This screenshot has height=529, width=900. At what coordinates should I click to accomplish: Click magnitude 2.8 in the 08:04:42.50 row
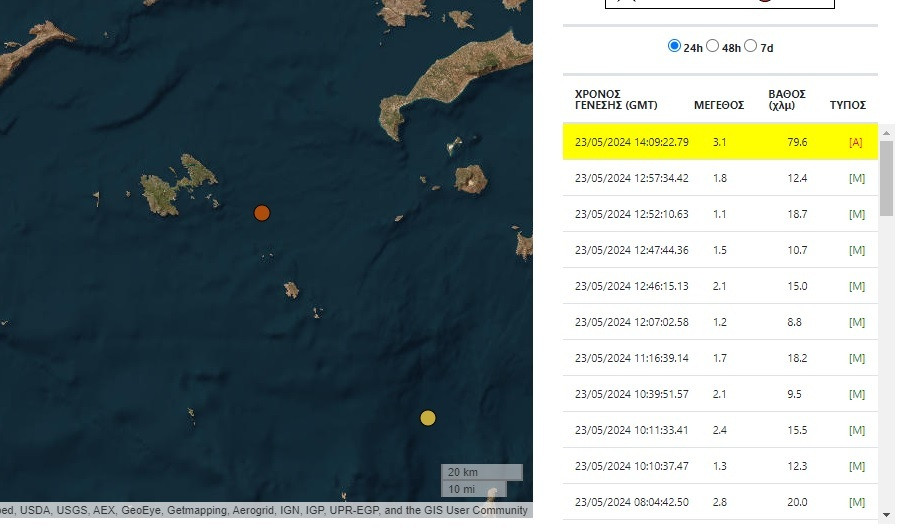click(x=719, y=502)
